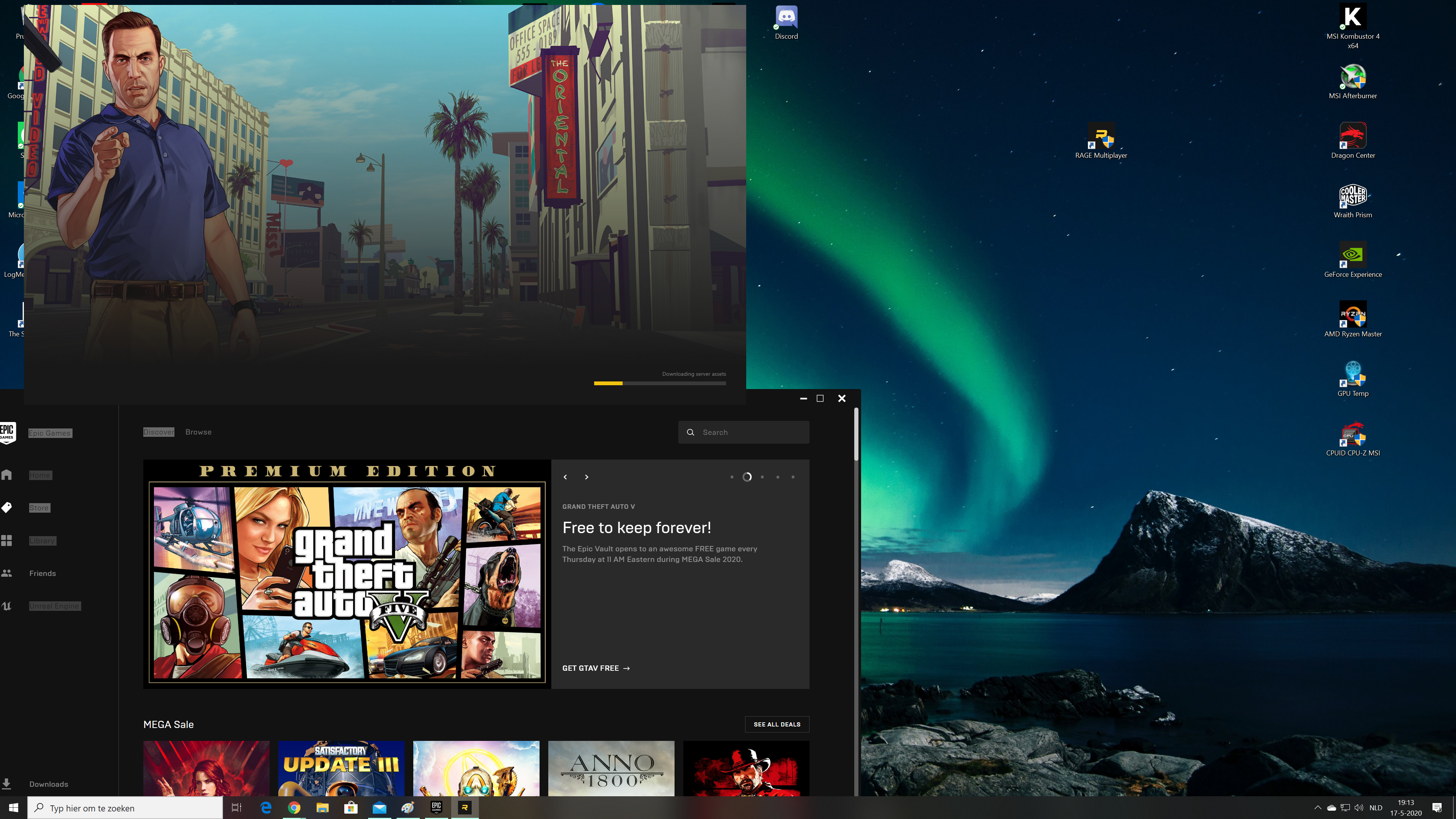The height and width of the screenshot is (819, 1456).
Task: Open the Discord desktop shortcut
Action: pyautogui.click(x=786, y=23)
